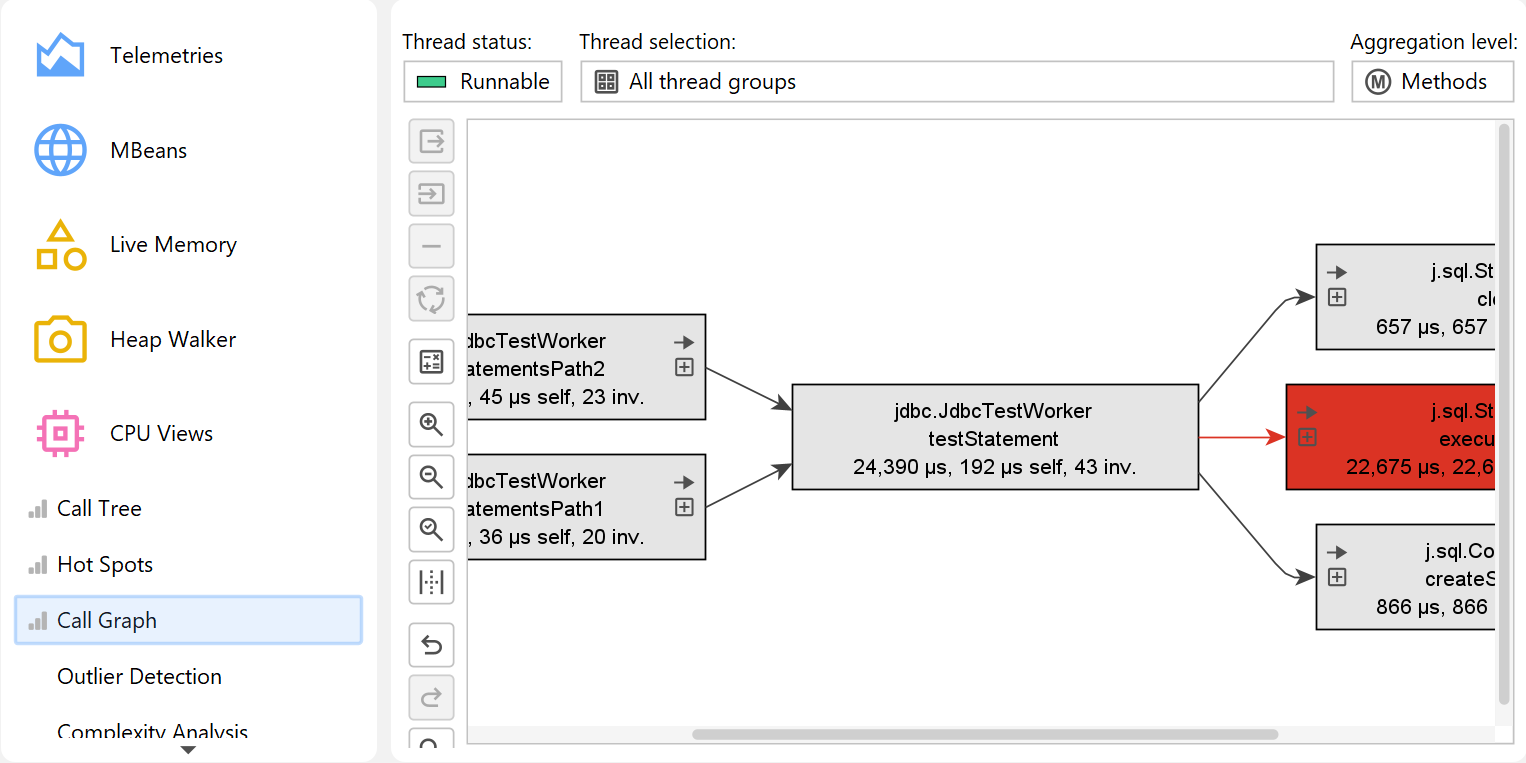Click the calculator icon in graph toolbar
Screen dimensions: 1526x763
coord(431,362)
